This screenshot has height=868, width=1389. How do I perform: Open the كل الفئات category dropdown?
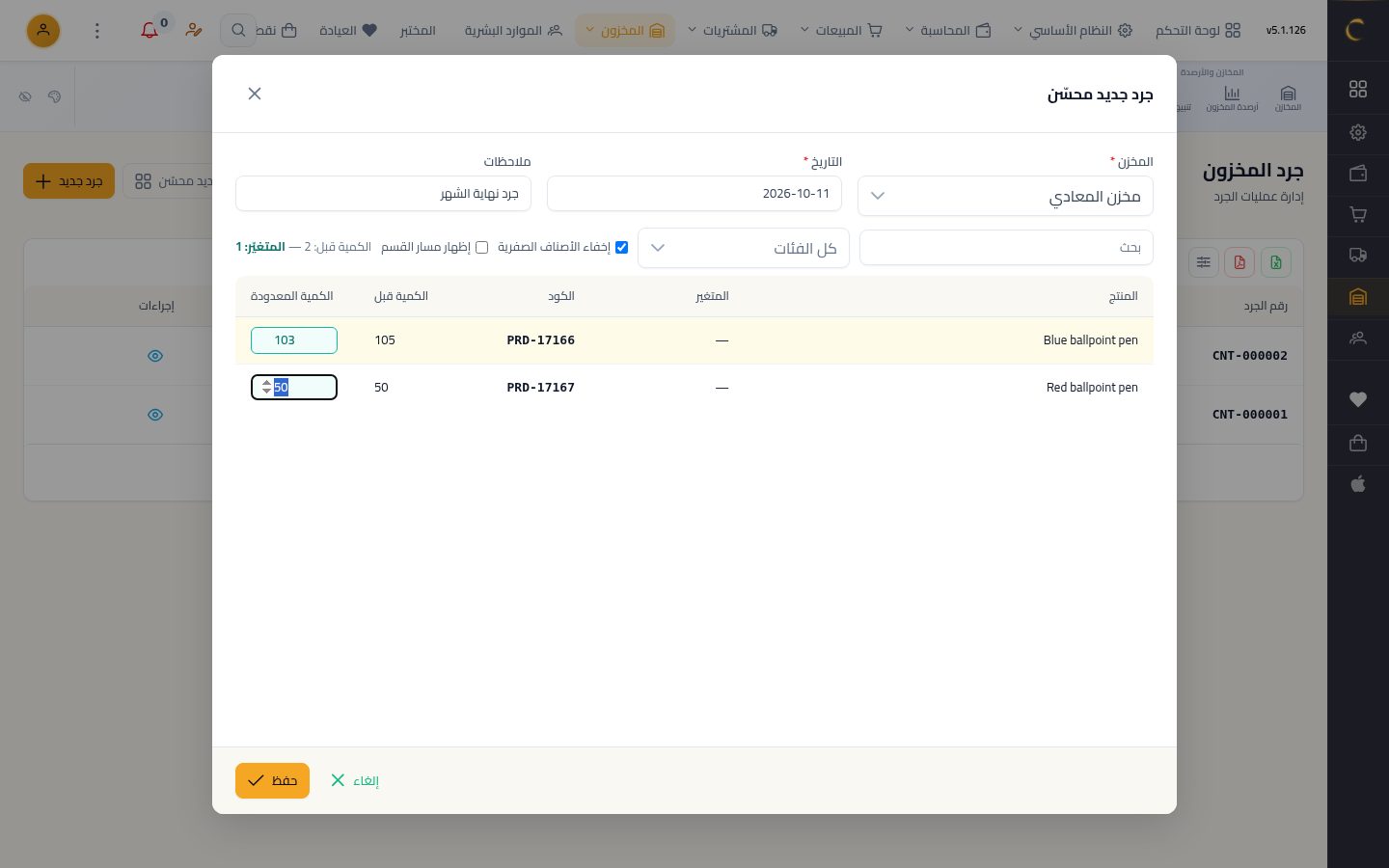(744, 248)
